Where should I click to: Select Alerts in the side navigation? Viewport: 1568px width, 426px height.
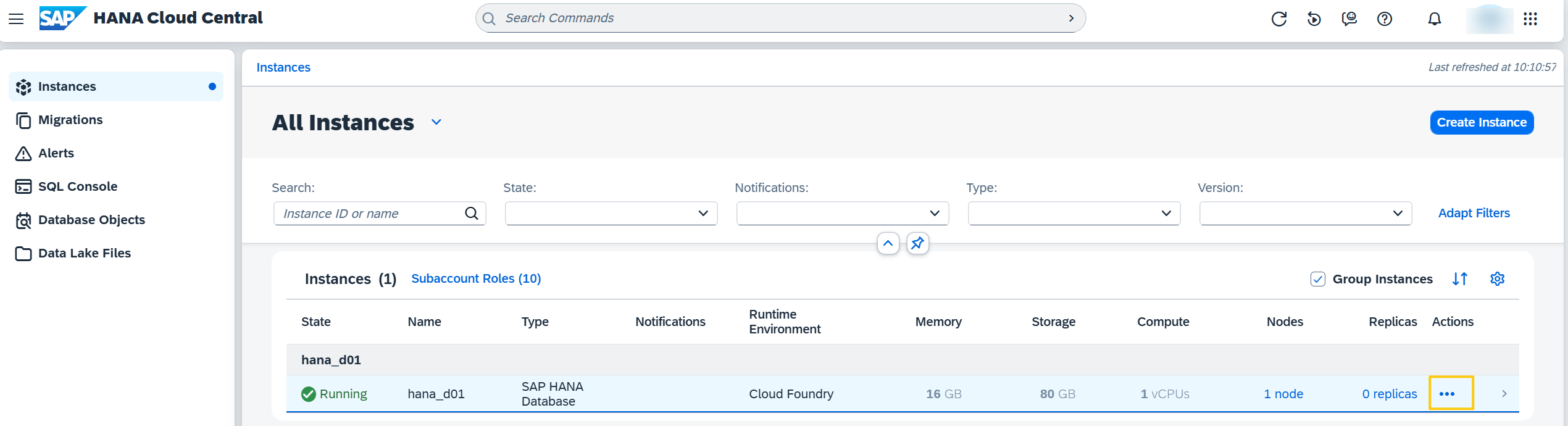116,153
